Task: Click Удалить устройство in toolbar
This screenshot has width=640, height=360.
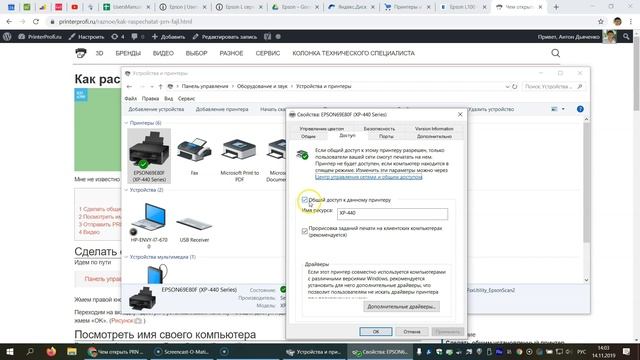Action: (x=491, y=109)
